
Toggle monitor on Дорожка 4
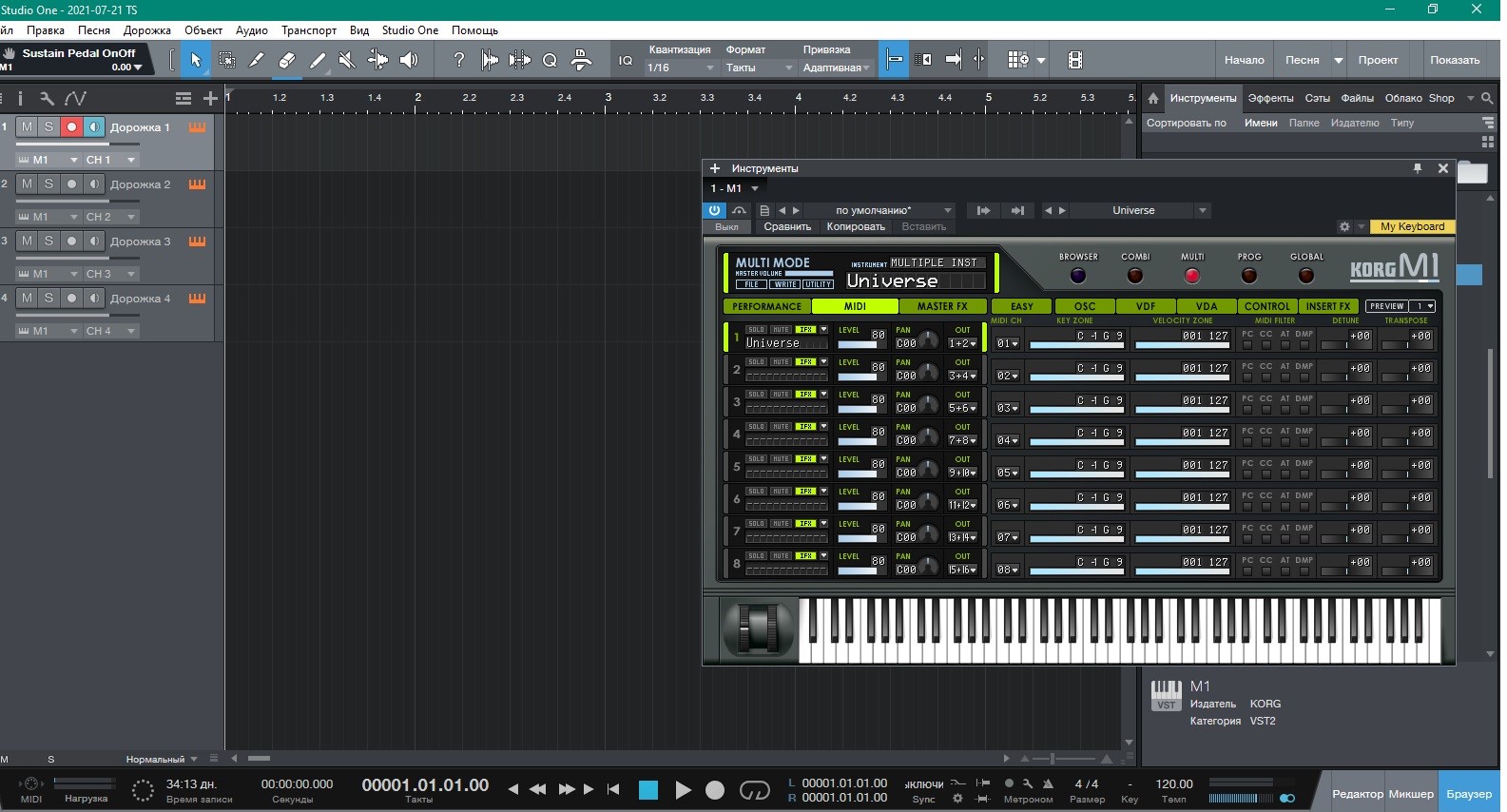[x=94, y=298]
